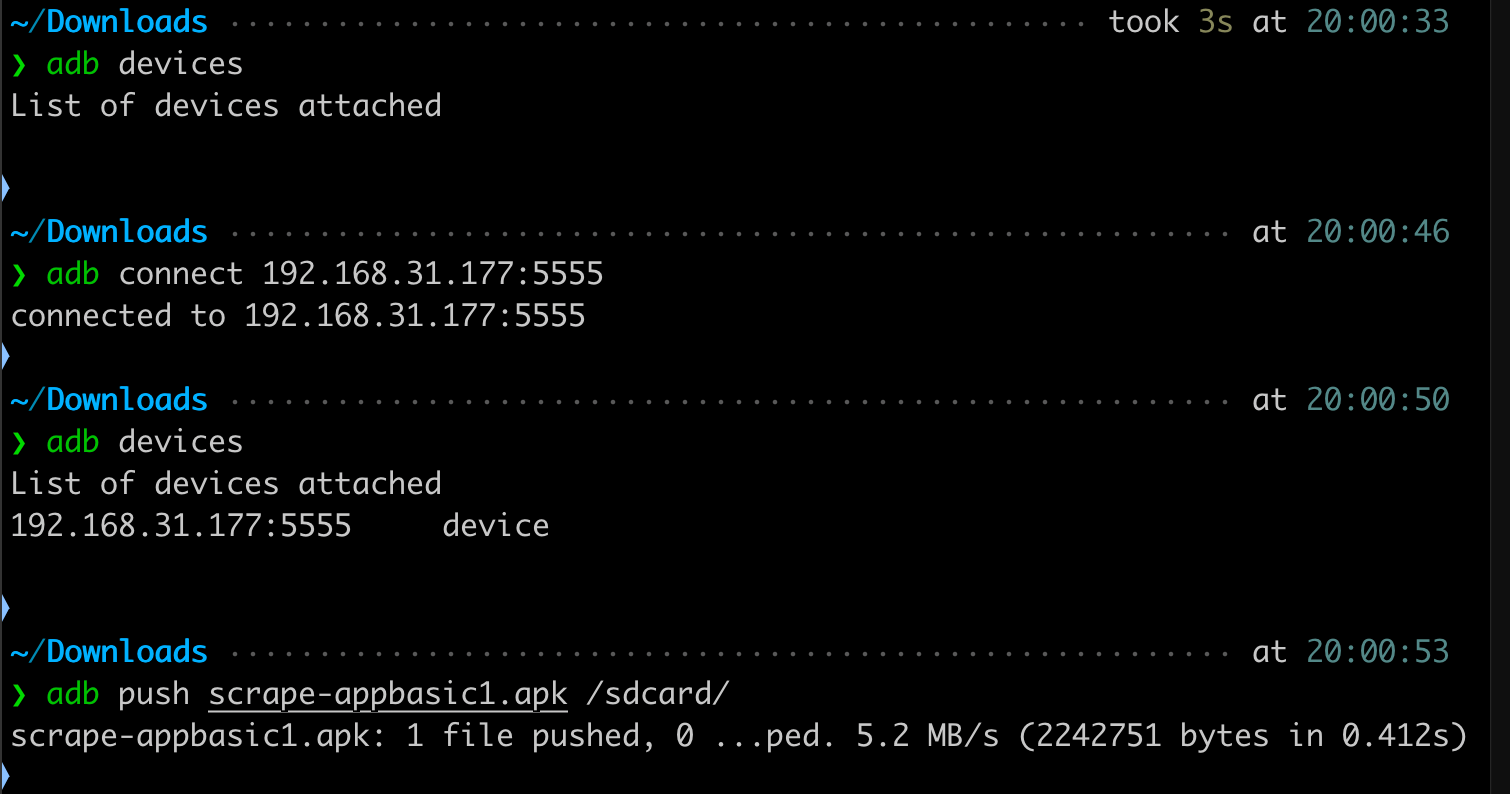Click the green prompt arrow before first adb devices

19,65
